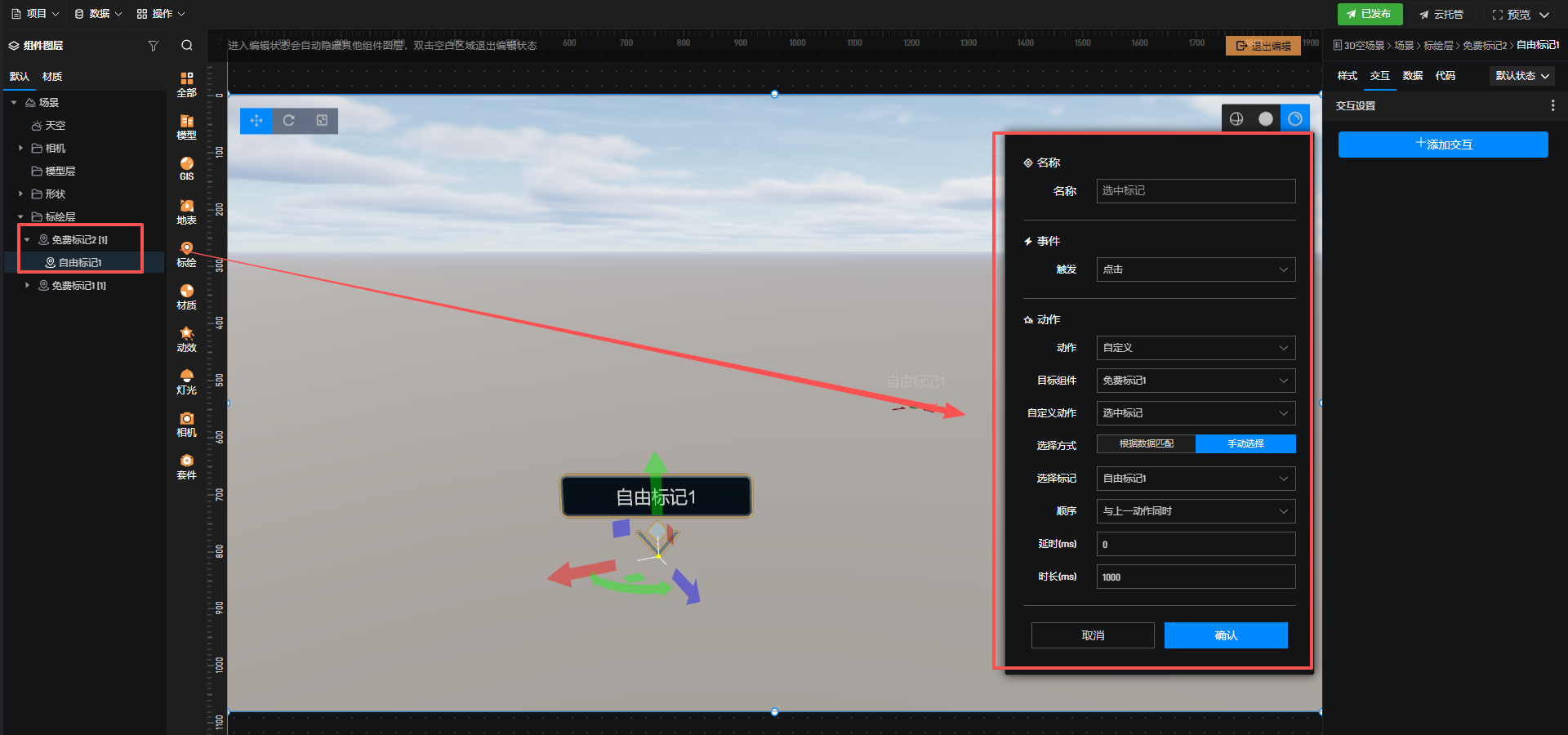
Task: Click the filter icon in layer panel
Action: click(153, 46)
